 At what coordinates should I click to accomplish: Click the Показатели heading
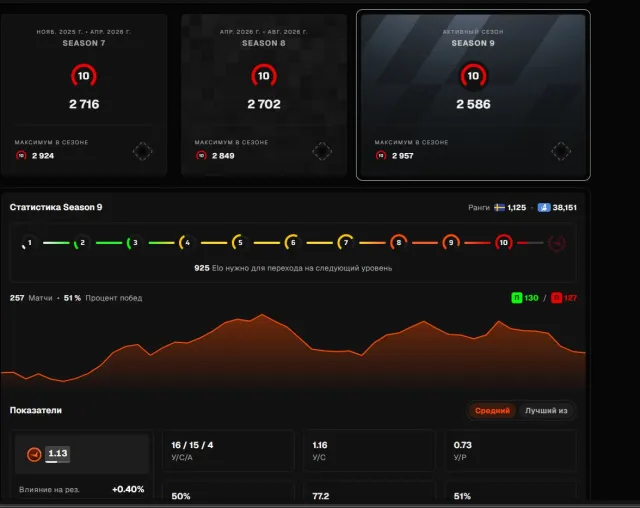(x=36, y=410)
